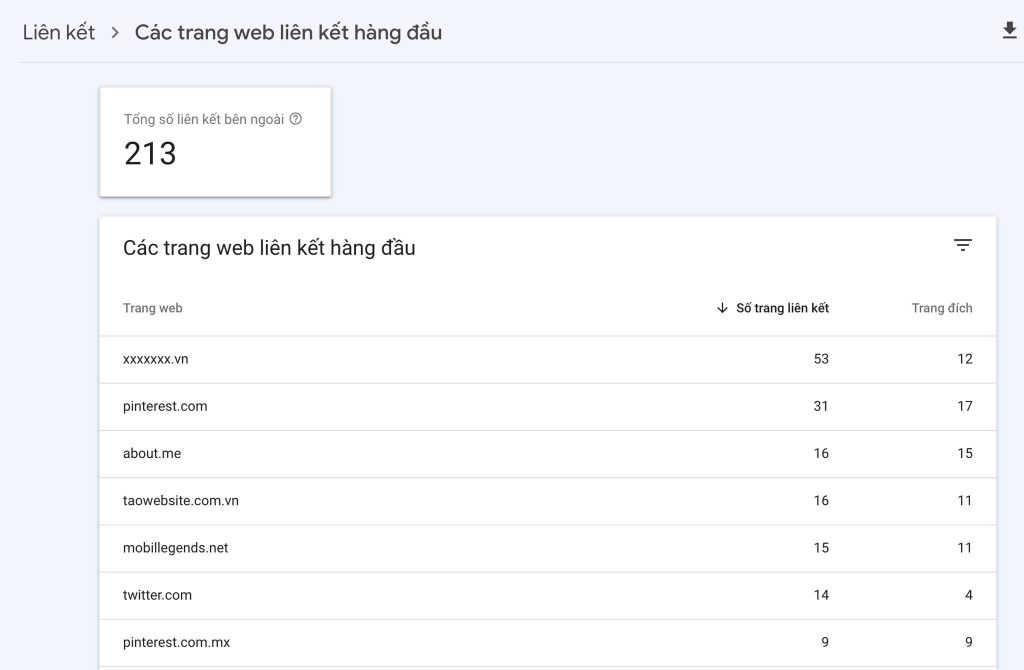
Task: Select the mobillegends.net row
Action: coord(177,548)
